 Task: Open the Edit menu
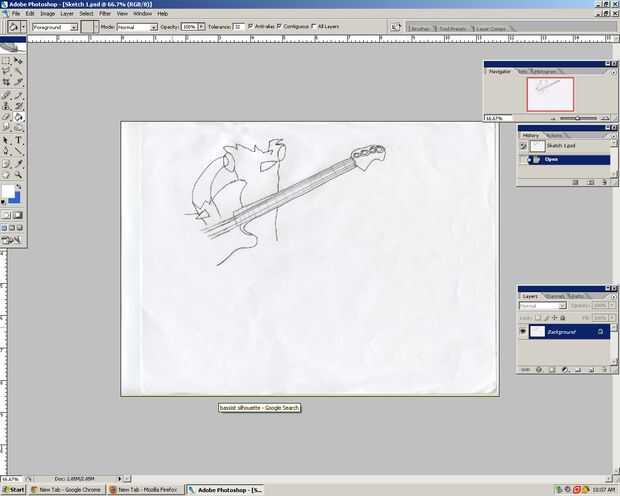pos(30,13)
